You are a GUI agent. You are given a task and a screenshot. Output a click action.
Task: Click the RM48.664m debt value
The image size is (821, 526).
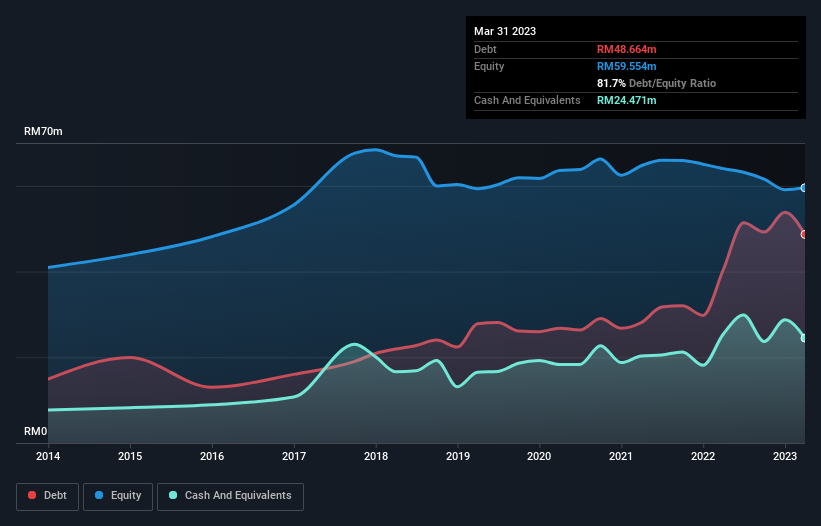(626, 49)
